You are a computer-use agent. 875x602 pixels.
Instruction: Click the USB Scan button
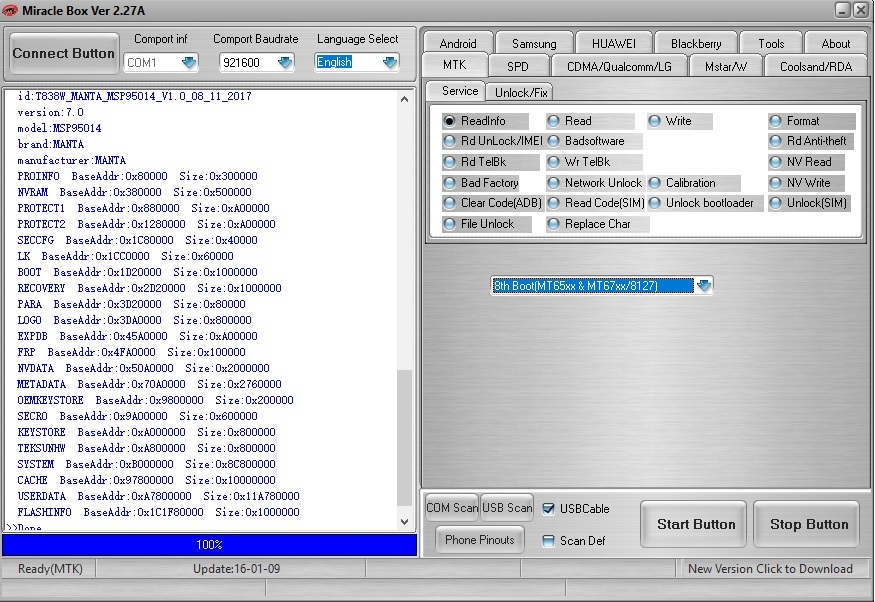tap(507, 508)
